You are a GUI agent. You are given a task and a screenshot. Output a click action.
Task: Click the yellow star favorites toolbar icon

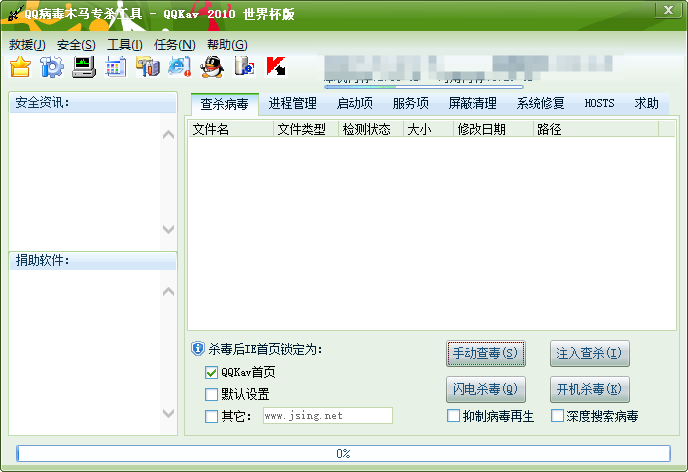[20, 67]
